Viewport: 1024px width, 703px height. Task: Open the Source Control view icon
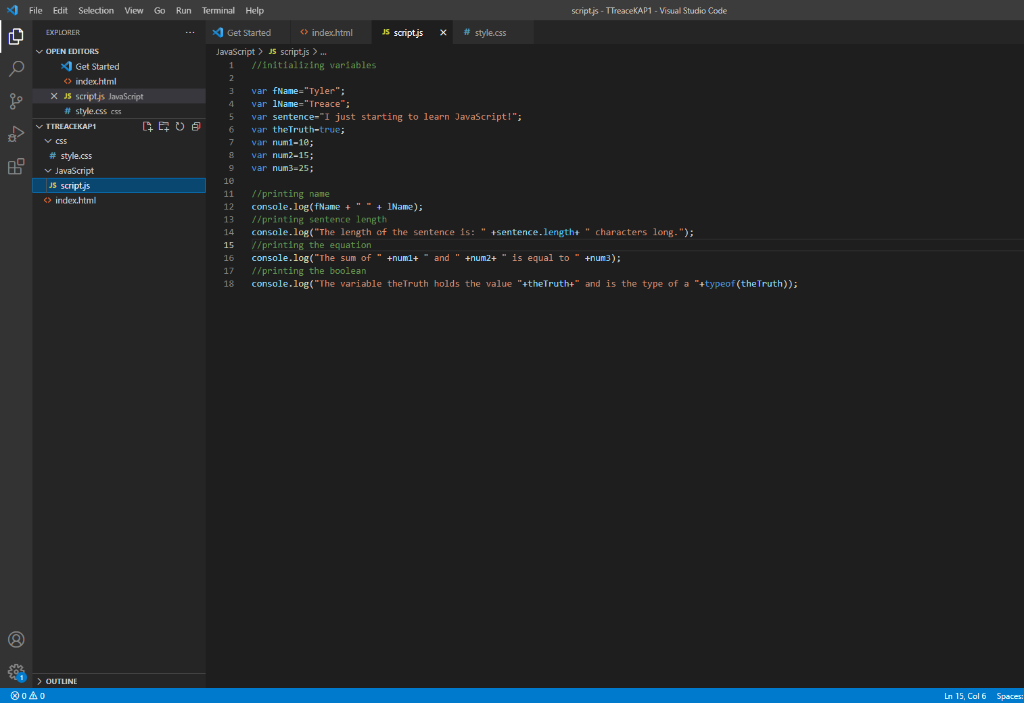tap(16, 101)
